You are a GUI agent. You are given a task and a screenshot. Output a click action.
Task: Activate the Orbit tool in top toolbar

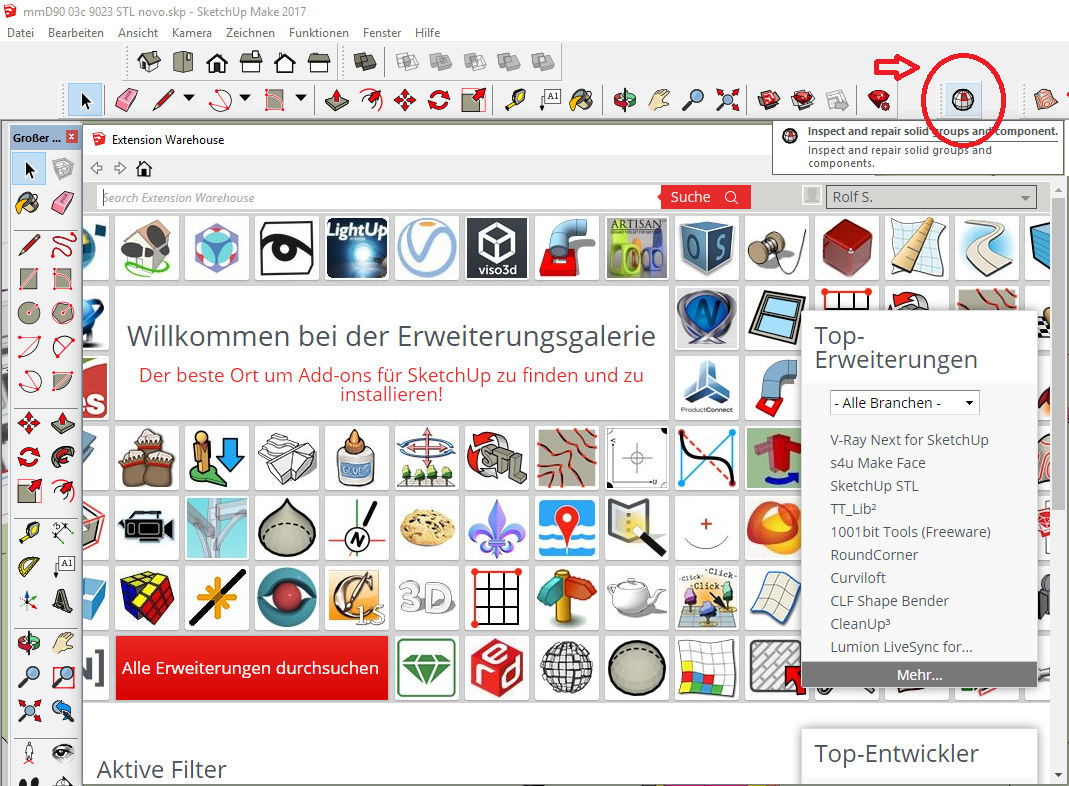click(x=625, y=99)
